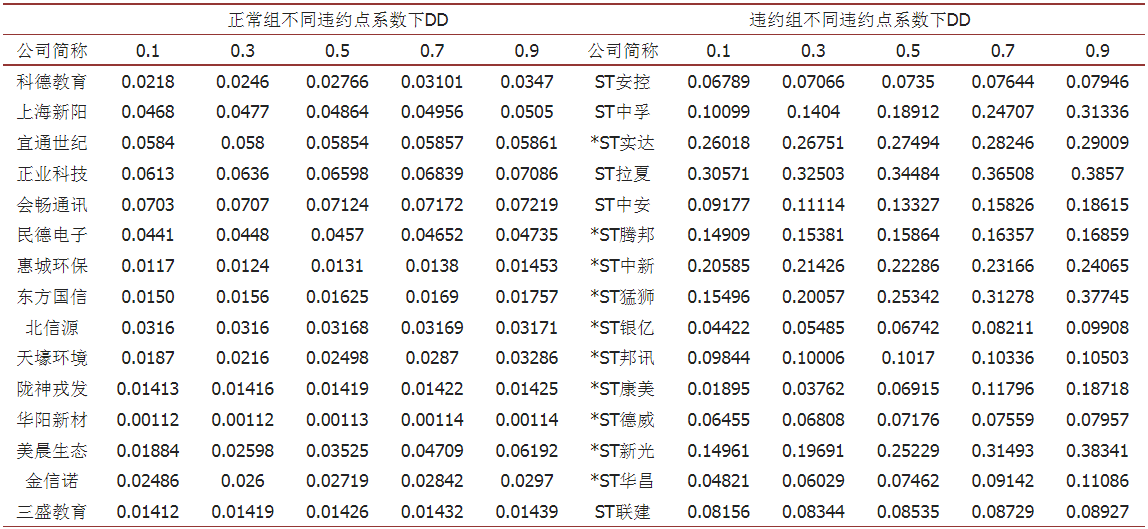
Task: Click the ST中安 row label
Action: 622,205
